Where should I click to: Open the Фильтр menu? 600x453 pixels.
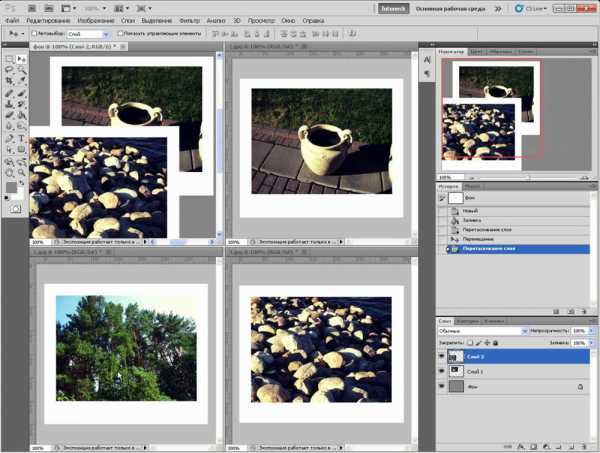point(189,20)
